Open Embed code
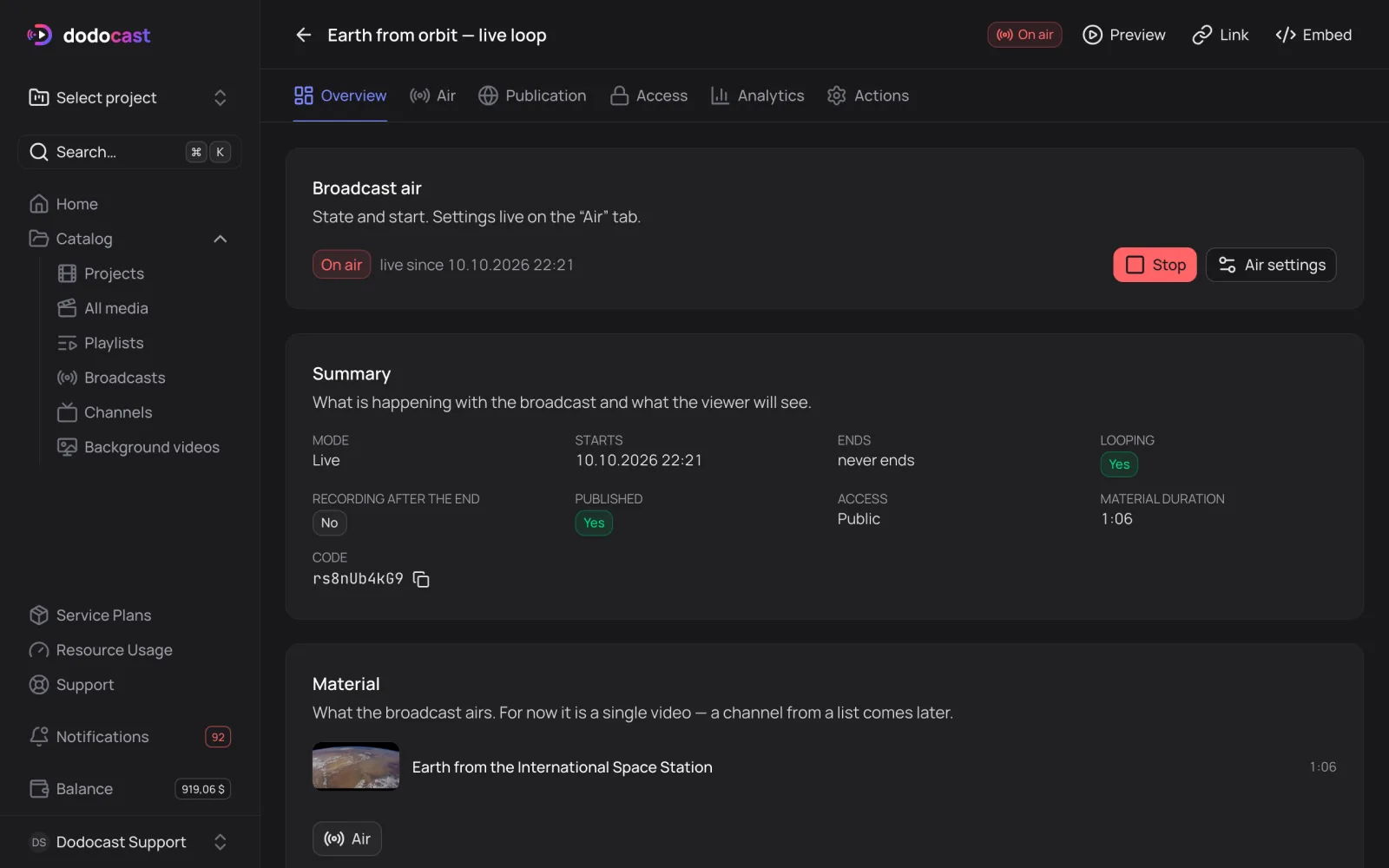This screenshot has width=1389, height=868. [x=1313, y=35]
